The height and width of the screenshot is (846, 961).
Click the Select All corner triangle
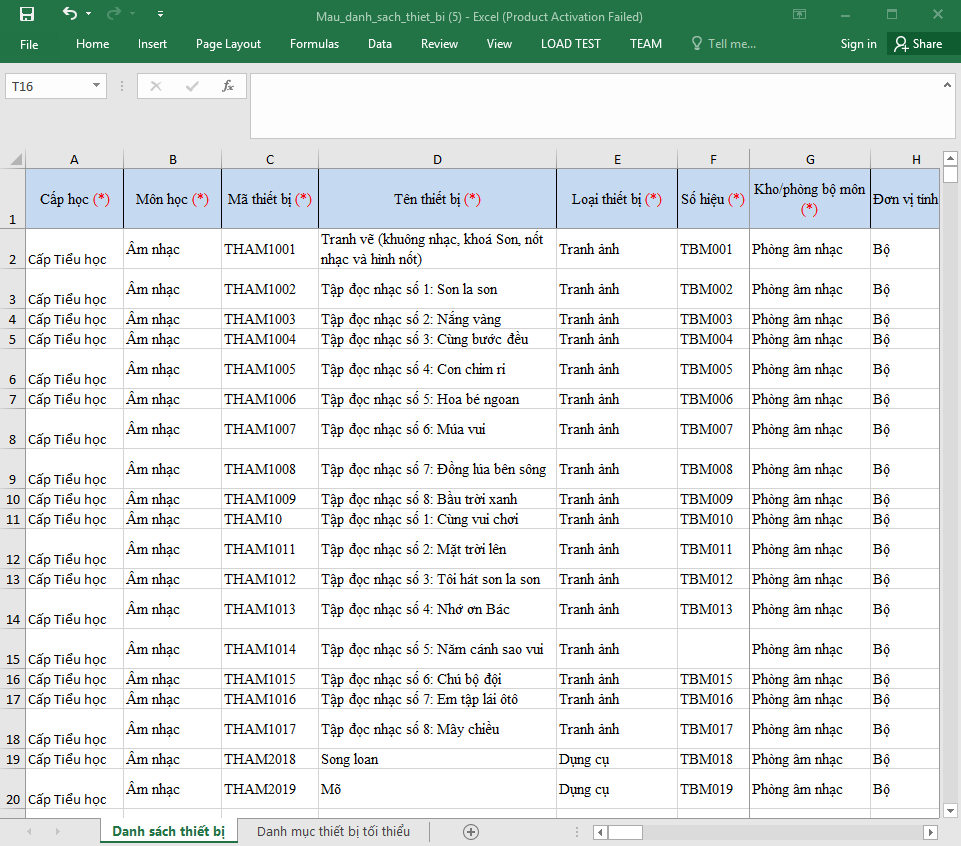15,159
